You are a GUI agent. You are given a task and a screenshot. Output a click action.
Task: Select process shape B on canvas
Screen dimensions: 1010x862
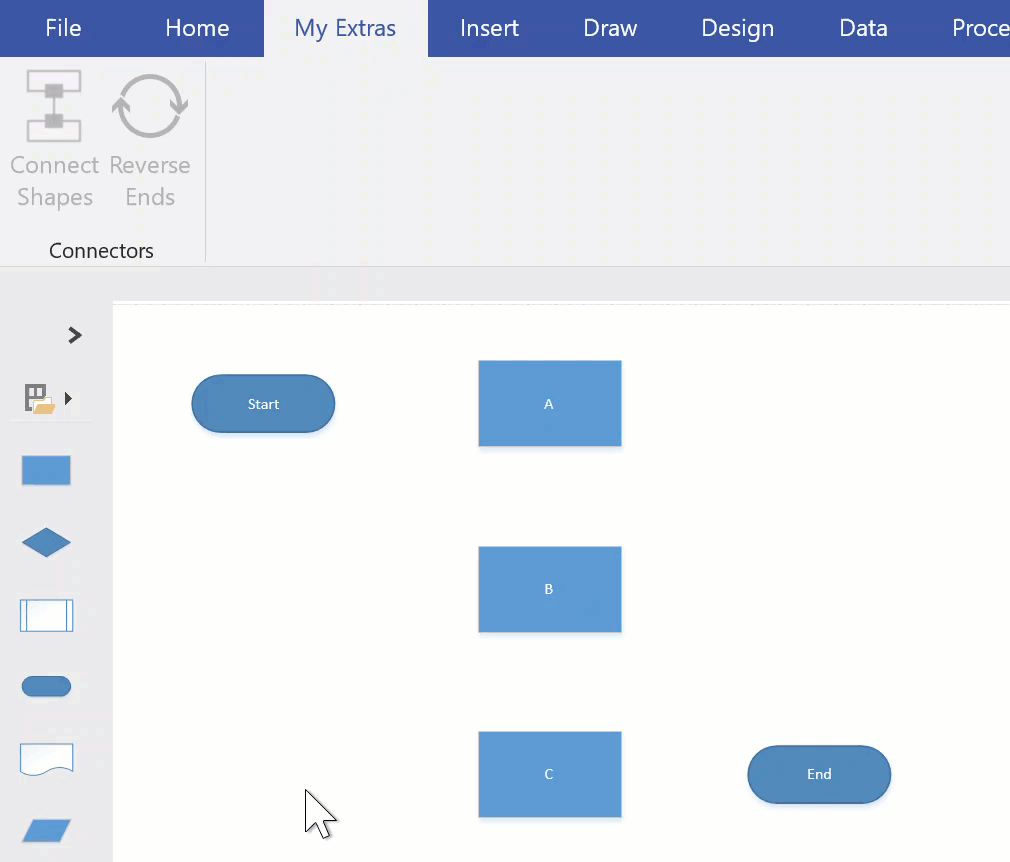point(549,589)
